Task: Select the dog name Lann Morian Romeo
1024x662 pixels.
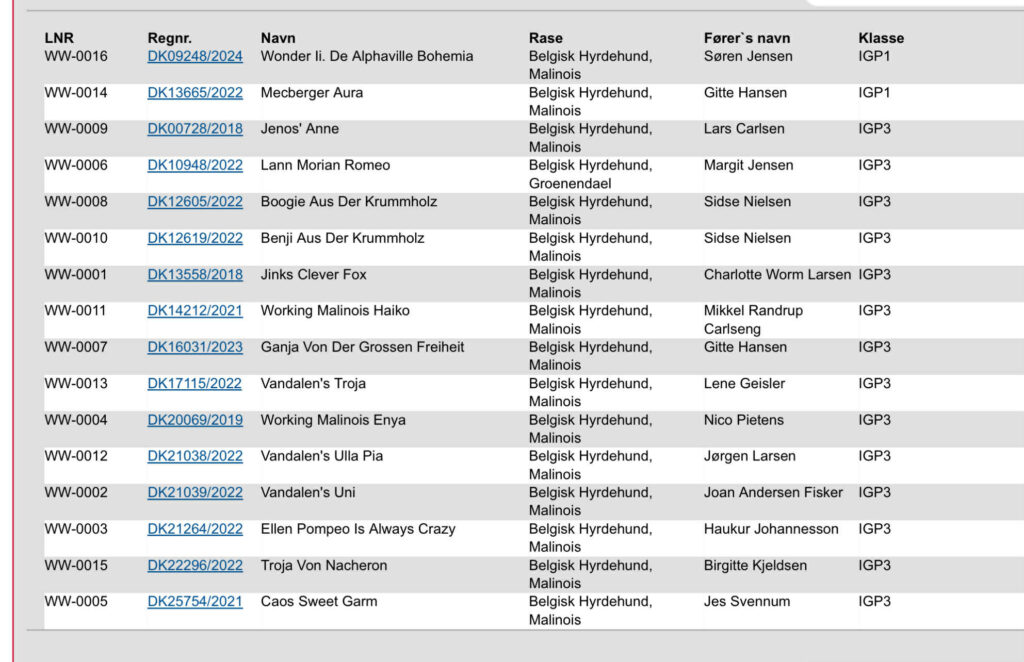Action: click(325, 165)
